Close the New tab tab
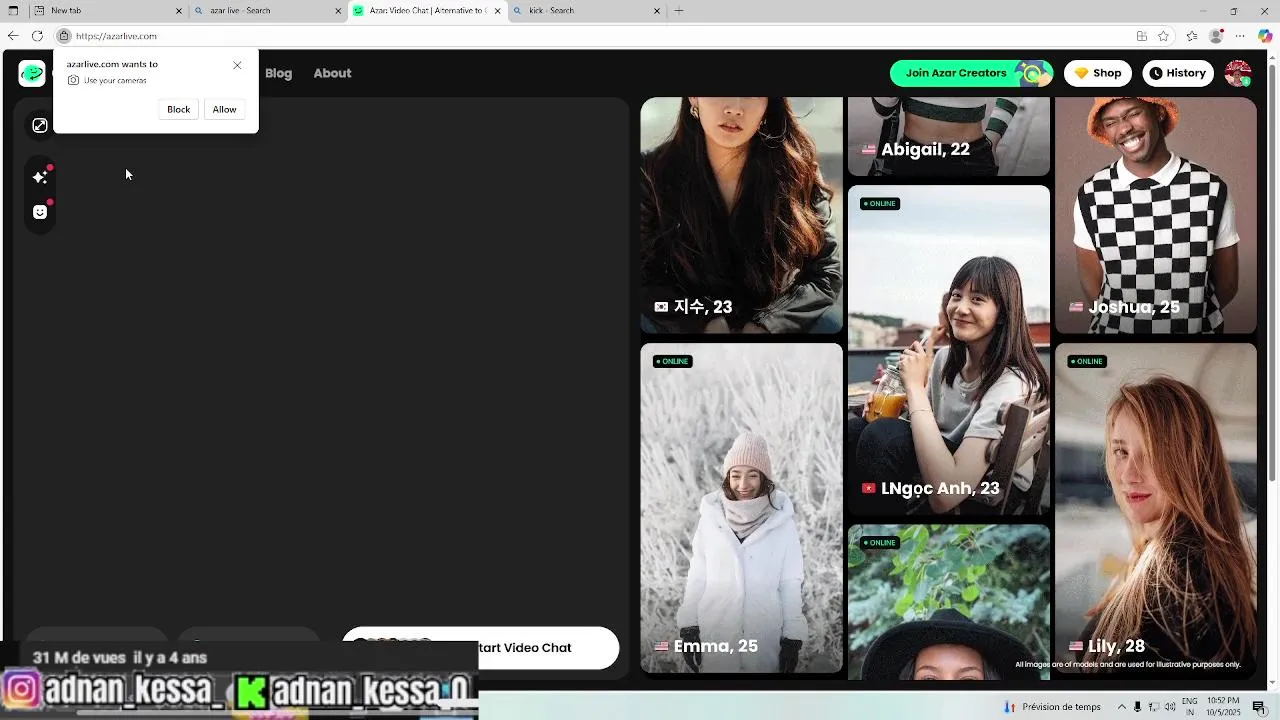The width and height of the screenshot is (1280, 720). tap(179, 11)
